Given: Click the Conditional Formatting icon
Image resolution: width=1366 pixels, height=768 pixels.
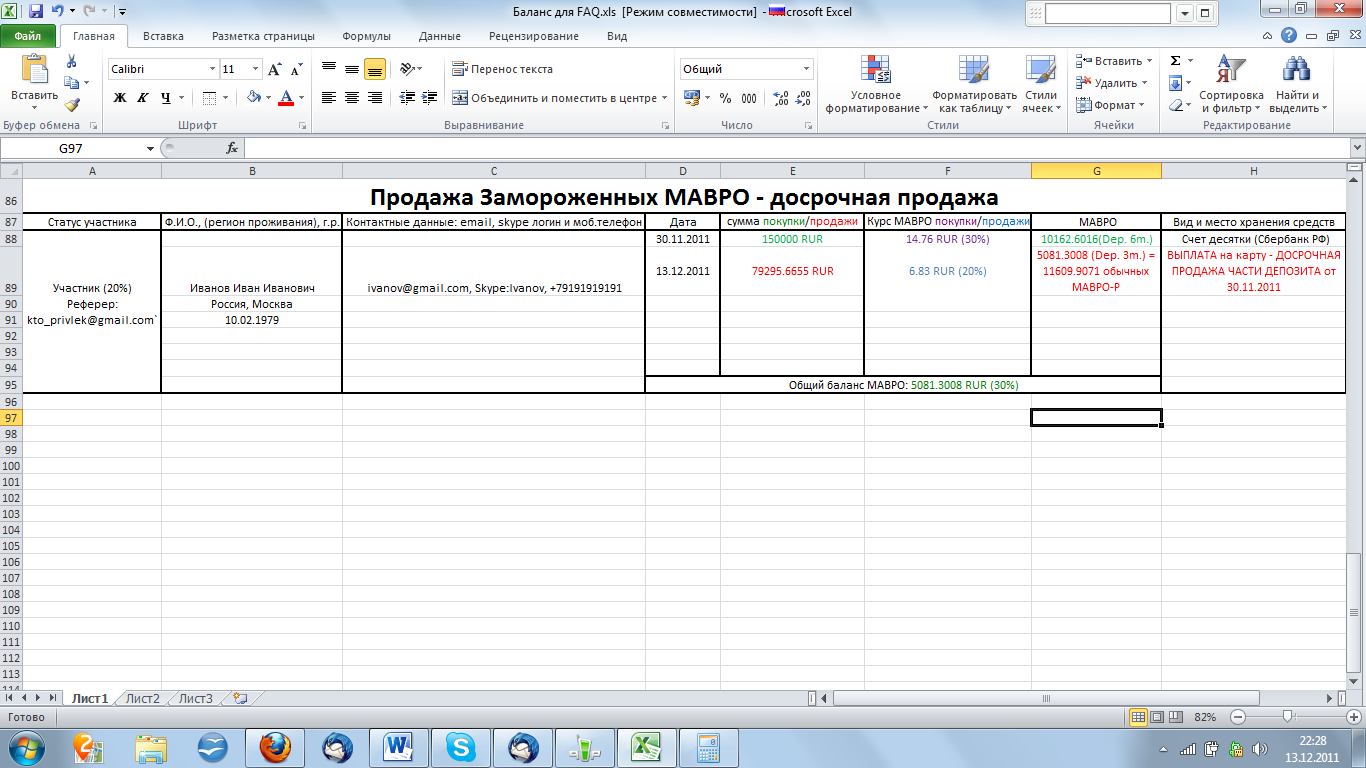Looking at the screenshot, I should click(876, 85).
